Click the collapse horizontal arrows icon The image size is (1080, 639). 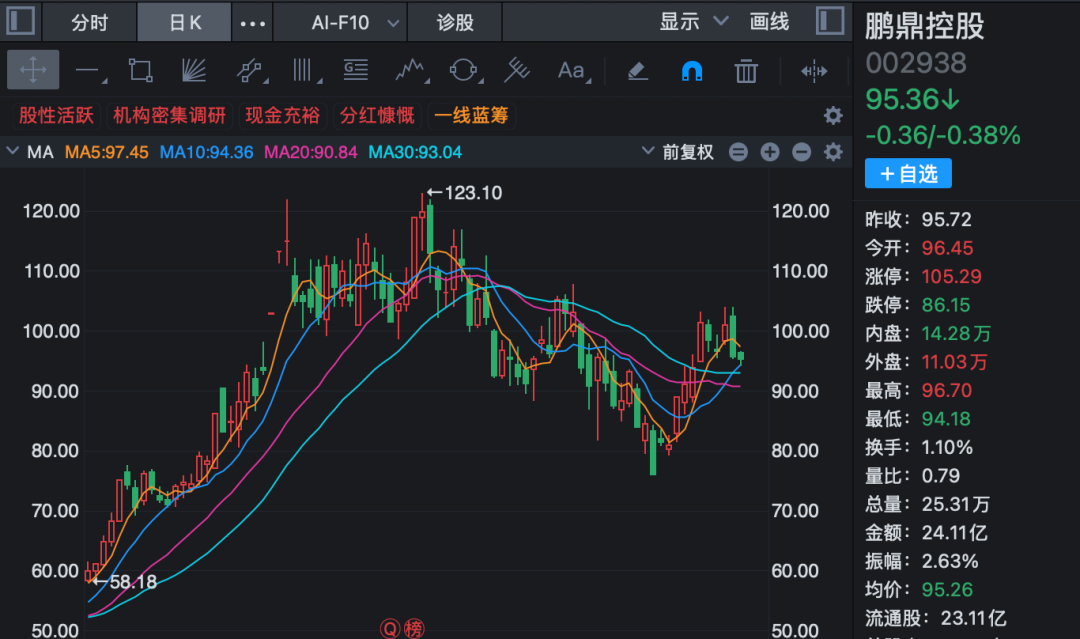coord(813,70)
